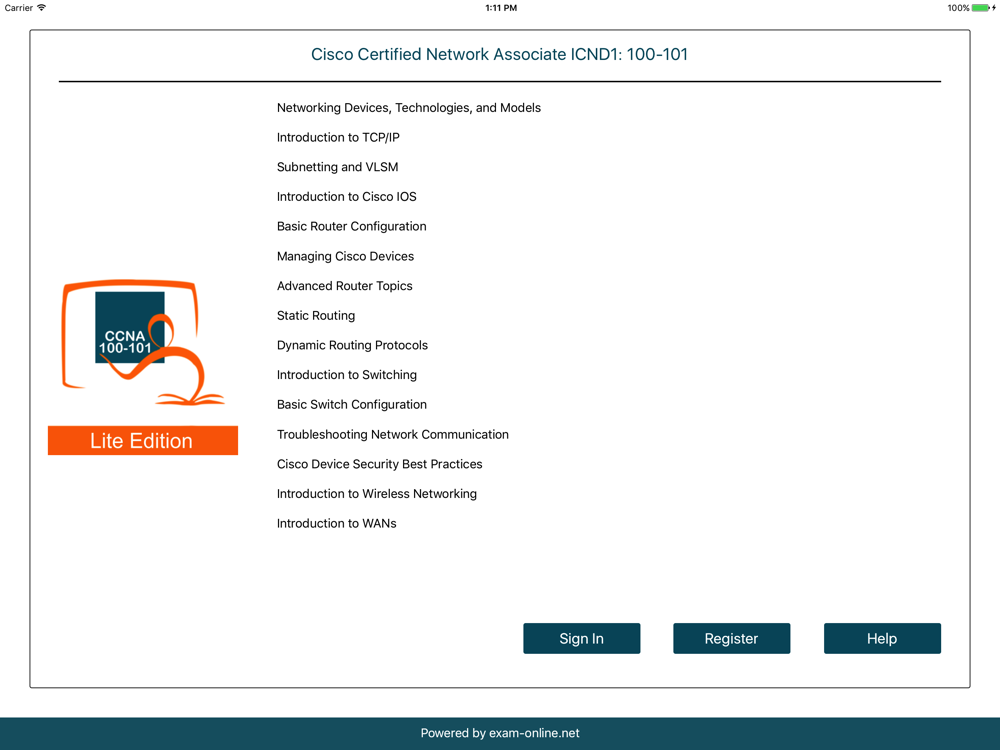Open the Register button
1000x750 pixels.
click(x=732, y=638)
